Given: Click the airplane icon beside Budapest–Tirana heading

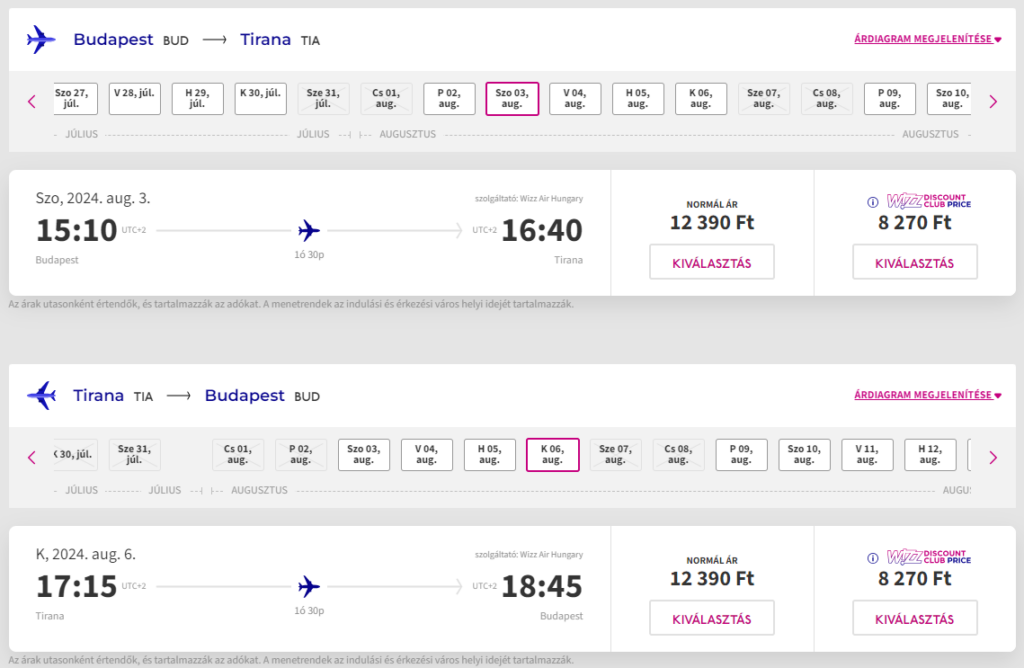Looking at the screenshot, I should [41, 40].
